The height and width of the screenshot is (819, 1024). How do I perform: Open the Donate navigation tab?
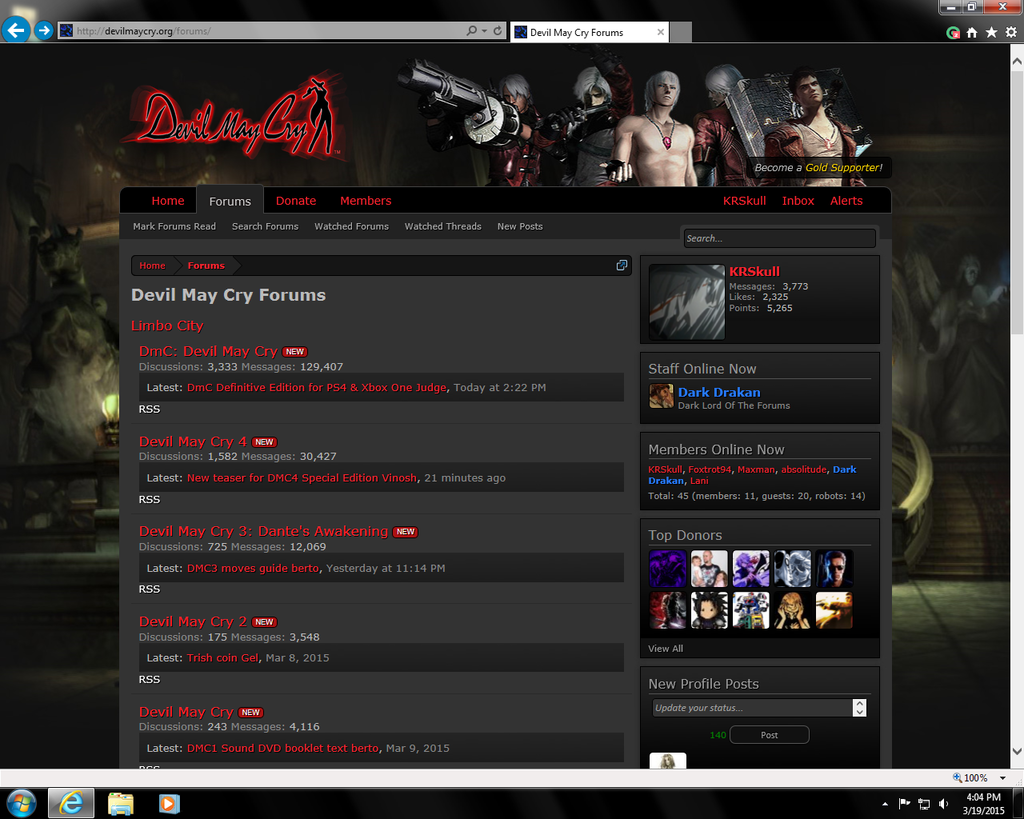[296, 201]
